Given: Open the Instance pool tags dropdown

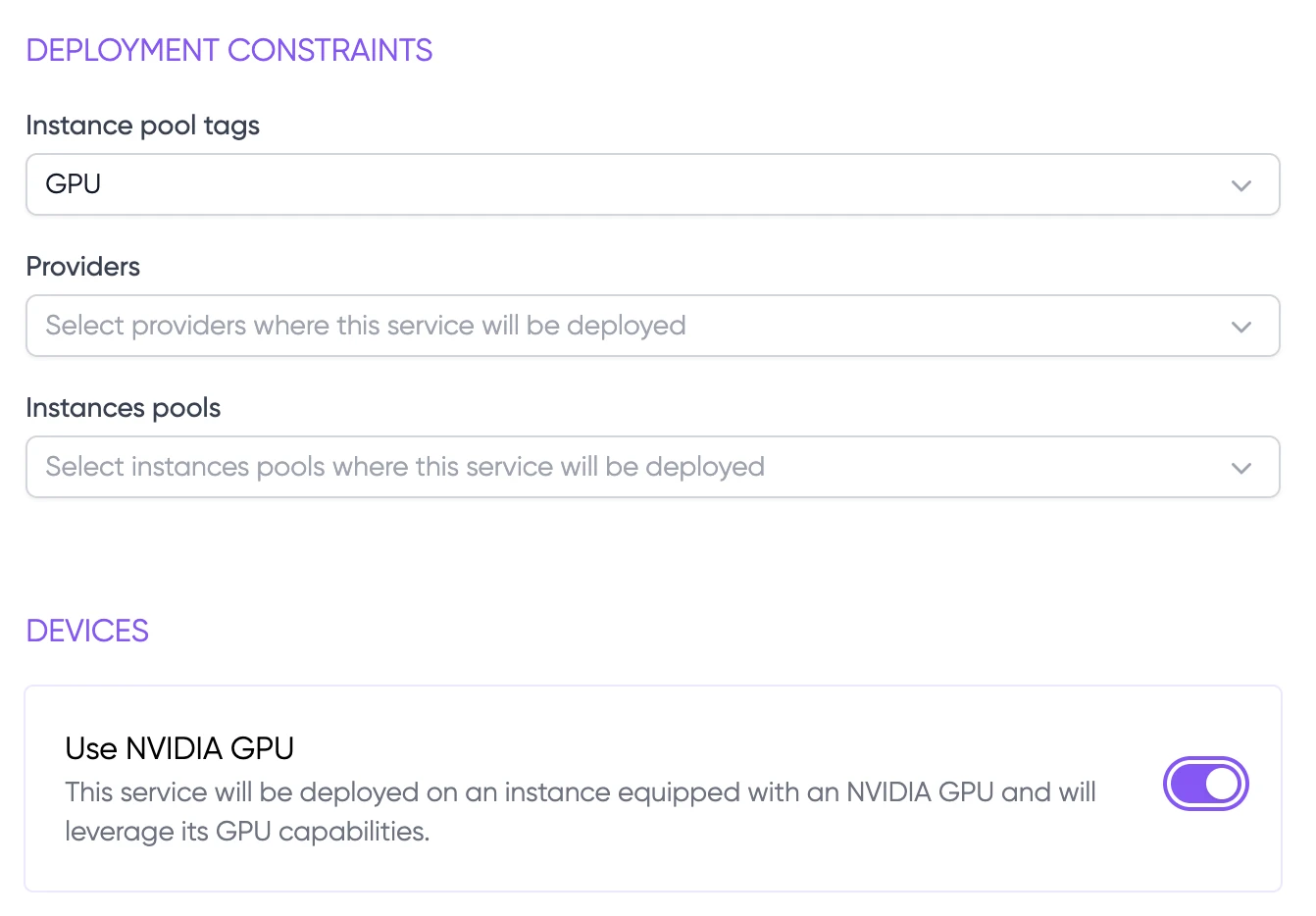Looking at the screenshot, I should click(x=652, y=184).
